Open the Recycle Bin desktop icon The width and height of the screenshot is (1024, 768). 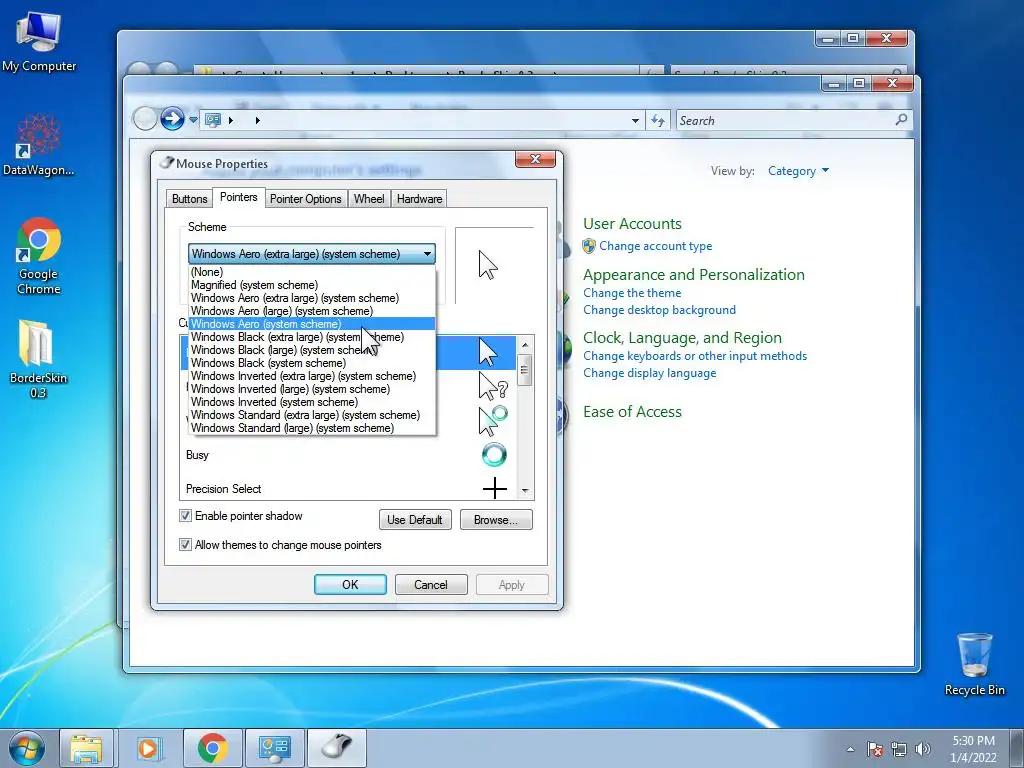(974, 664)
